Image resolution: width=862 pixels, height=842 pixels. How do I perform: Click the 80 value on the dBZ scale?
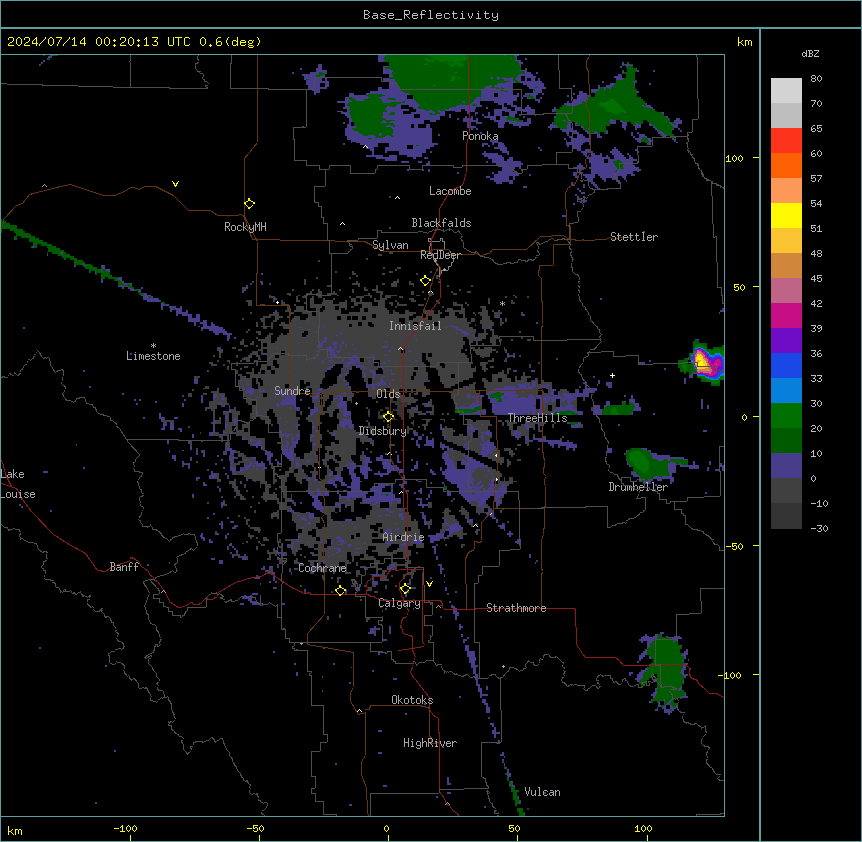click(x=816, y=79)
